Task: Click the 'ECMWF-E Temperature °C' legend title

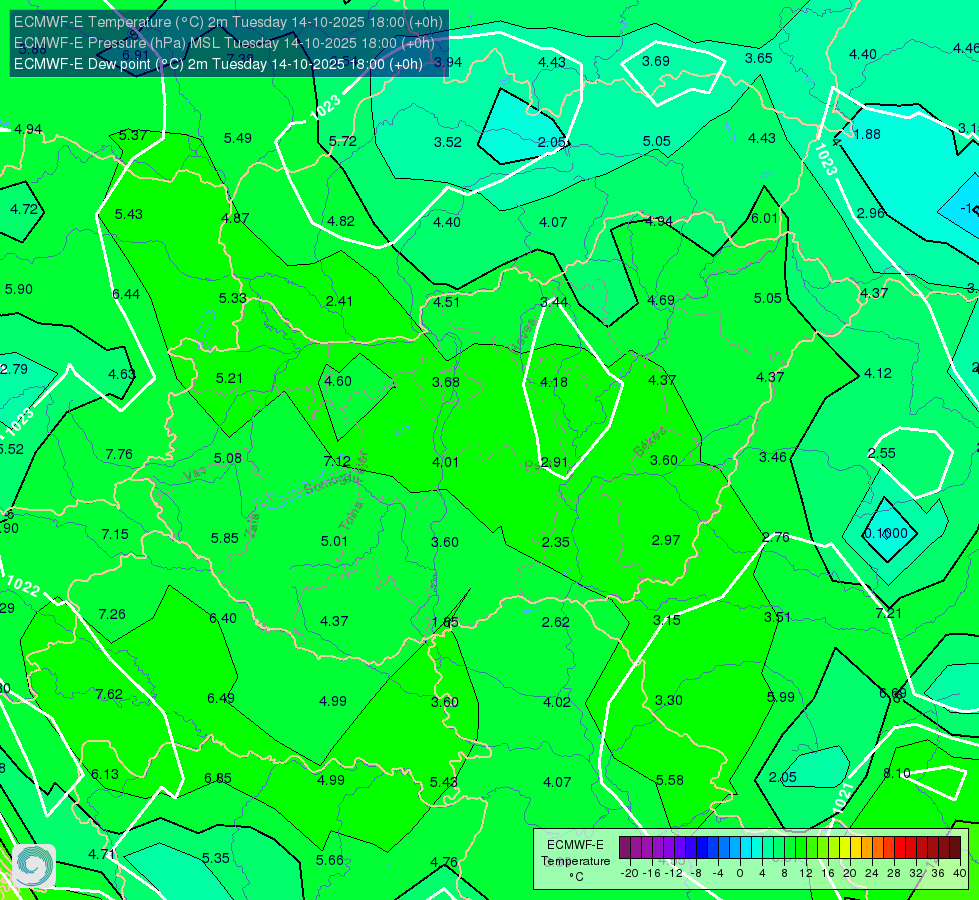Action: 575,861
